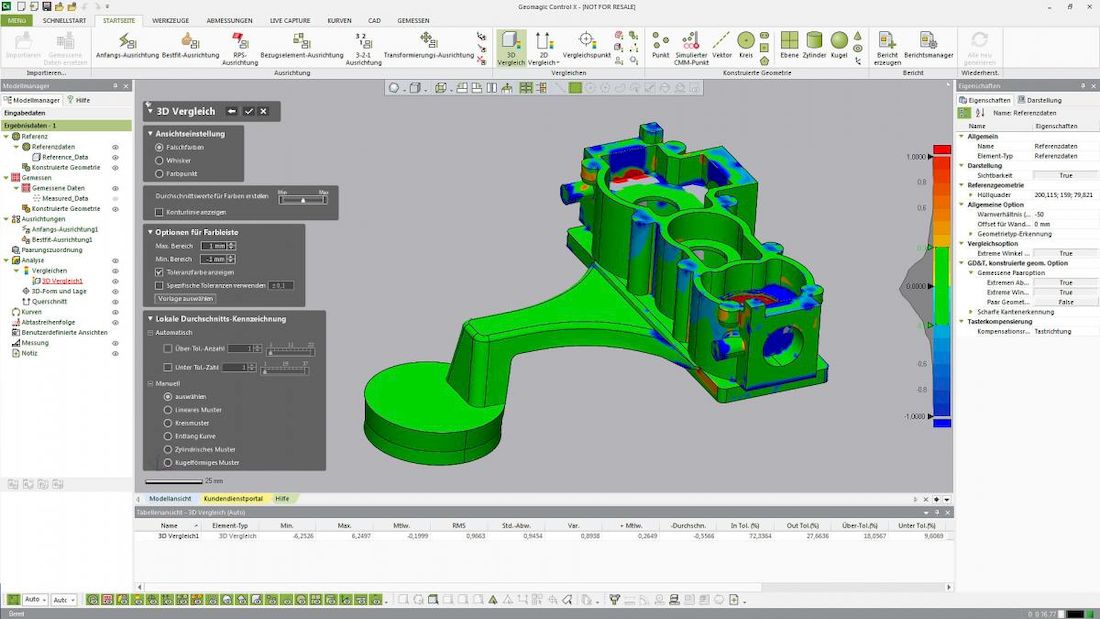1100x619 pixels.
Task: Select the Farbpunkt radio button
Action: 159,173
